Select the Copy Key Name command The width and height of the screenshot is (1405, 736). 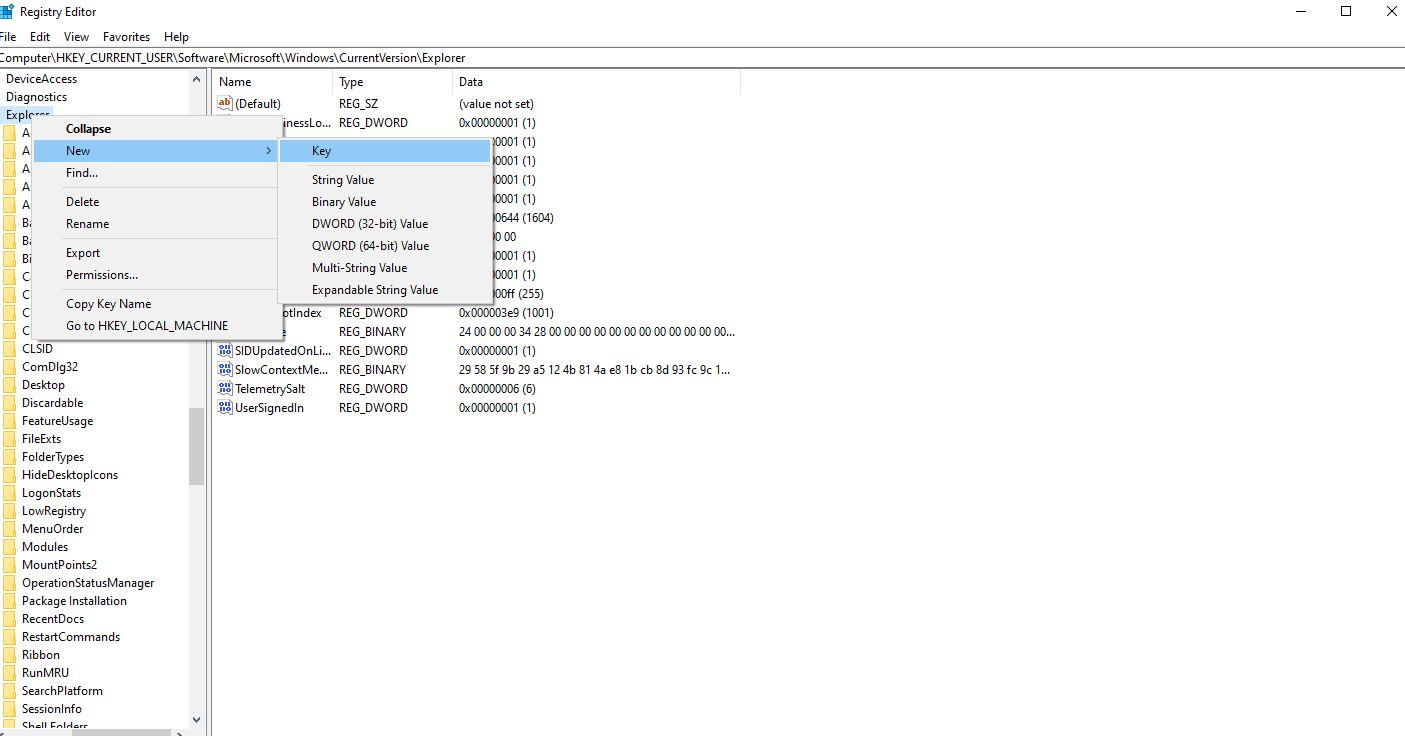(108, 303)
